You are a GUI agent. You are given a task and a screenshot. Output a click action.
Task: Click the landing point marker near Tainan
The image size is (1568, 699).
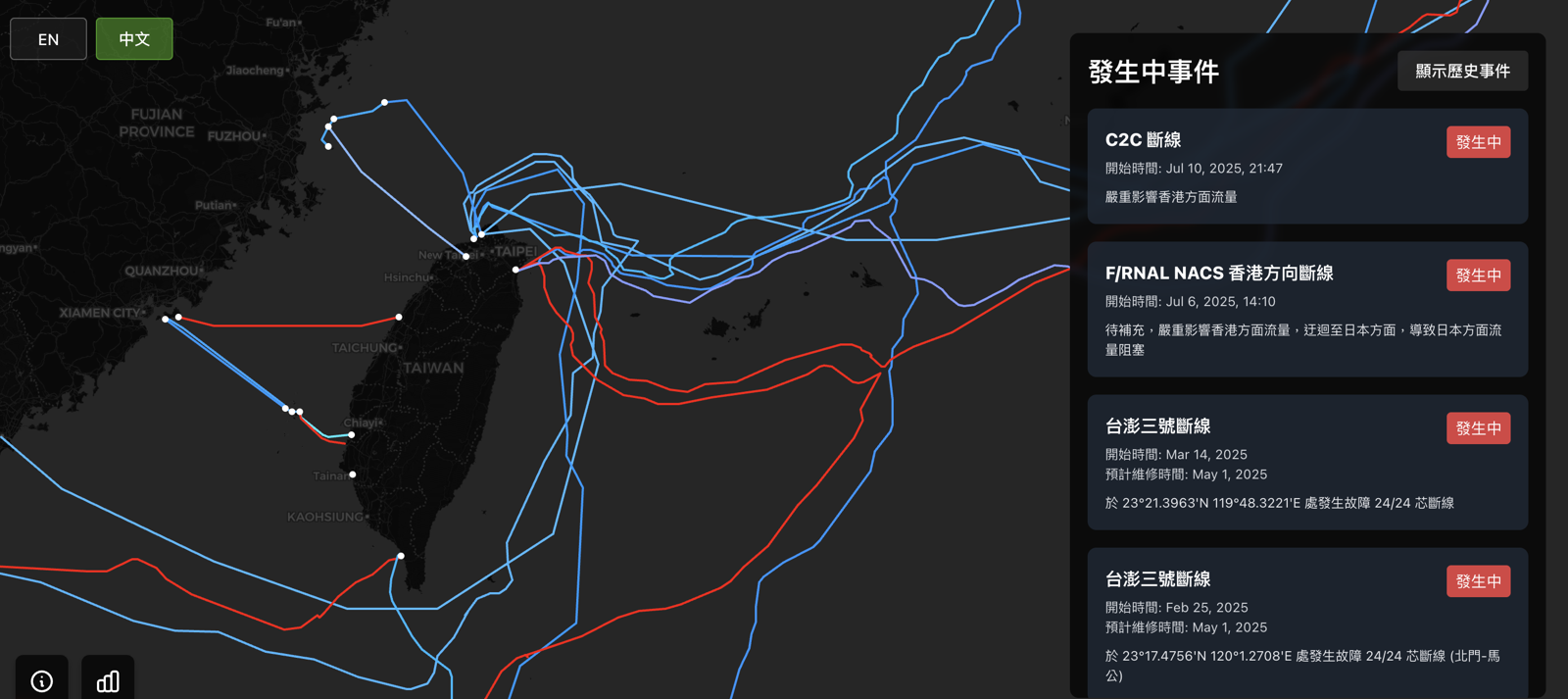[353, 474]
